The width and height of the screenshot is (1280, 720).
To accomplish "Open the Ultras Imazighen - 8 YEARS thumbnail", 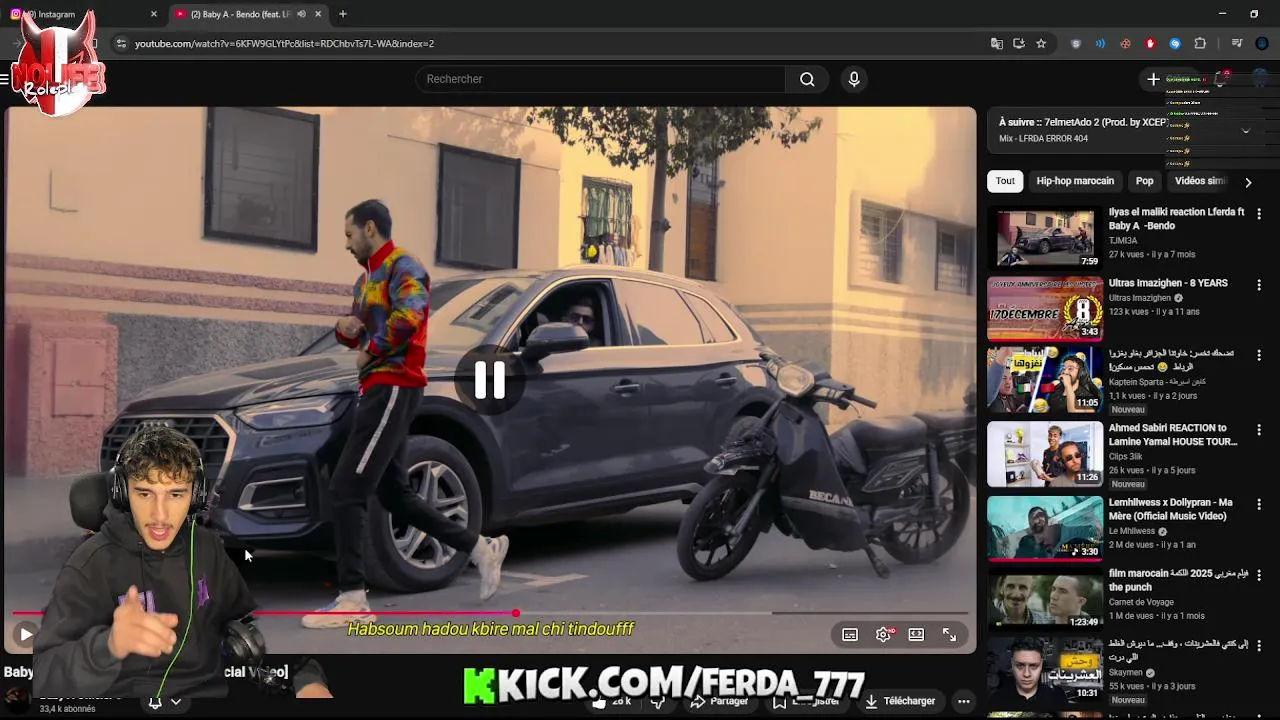I will click(x=1045, y=308).
